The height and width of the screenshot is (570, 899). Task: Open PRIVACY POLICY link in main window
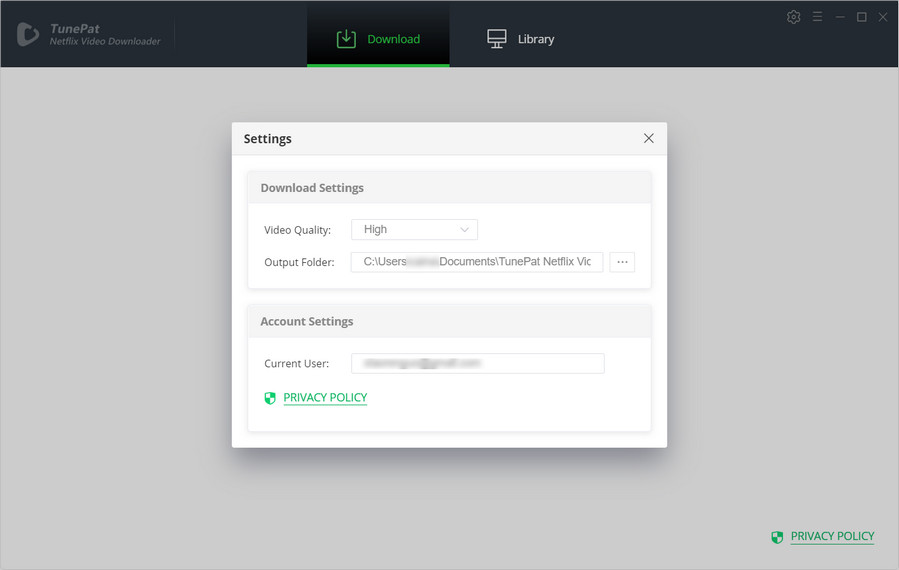pyautogui.click(x=832, y=536)
